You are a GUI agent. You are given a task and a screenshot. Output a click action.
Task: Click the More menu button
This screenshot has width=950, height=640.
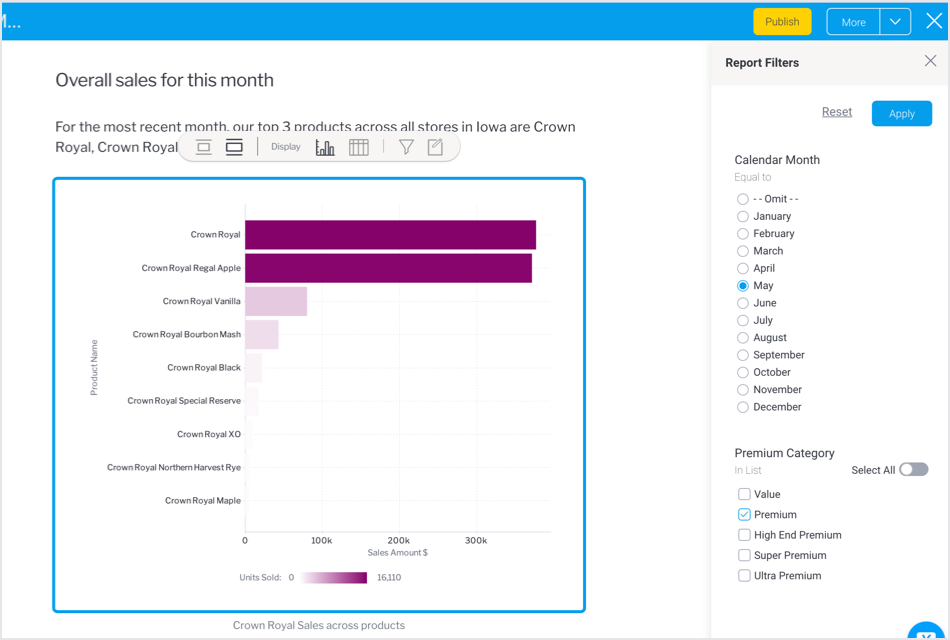pyautogui.click(x=853, y=22)
